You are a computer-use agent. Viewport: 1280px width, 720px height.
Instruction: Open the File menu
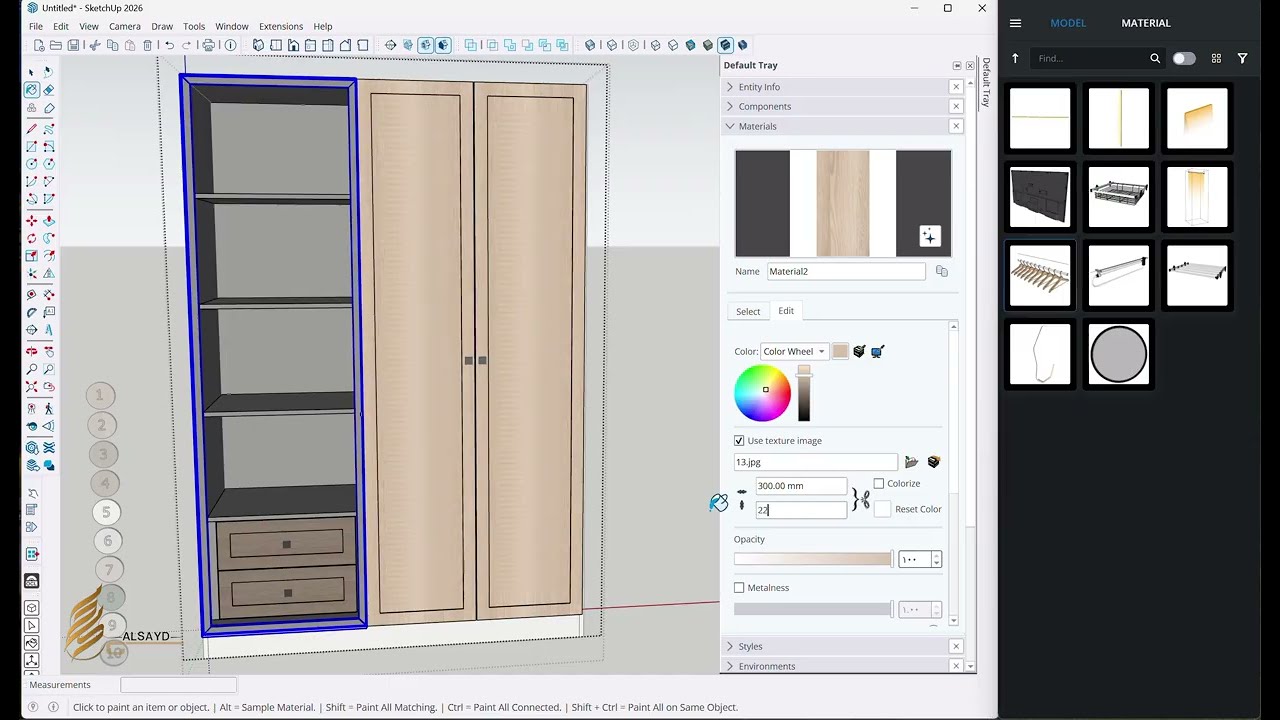tap(36, 26)
